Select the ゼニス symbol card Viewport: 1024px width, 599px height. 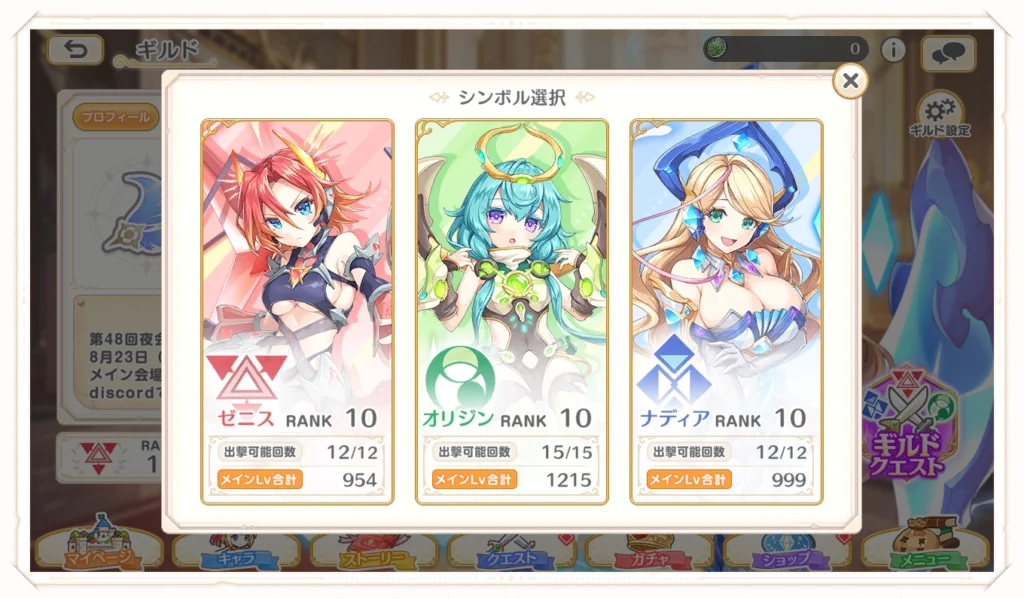coord(297,312)
